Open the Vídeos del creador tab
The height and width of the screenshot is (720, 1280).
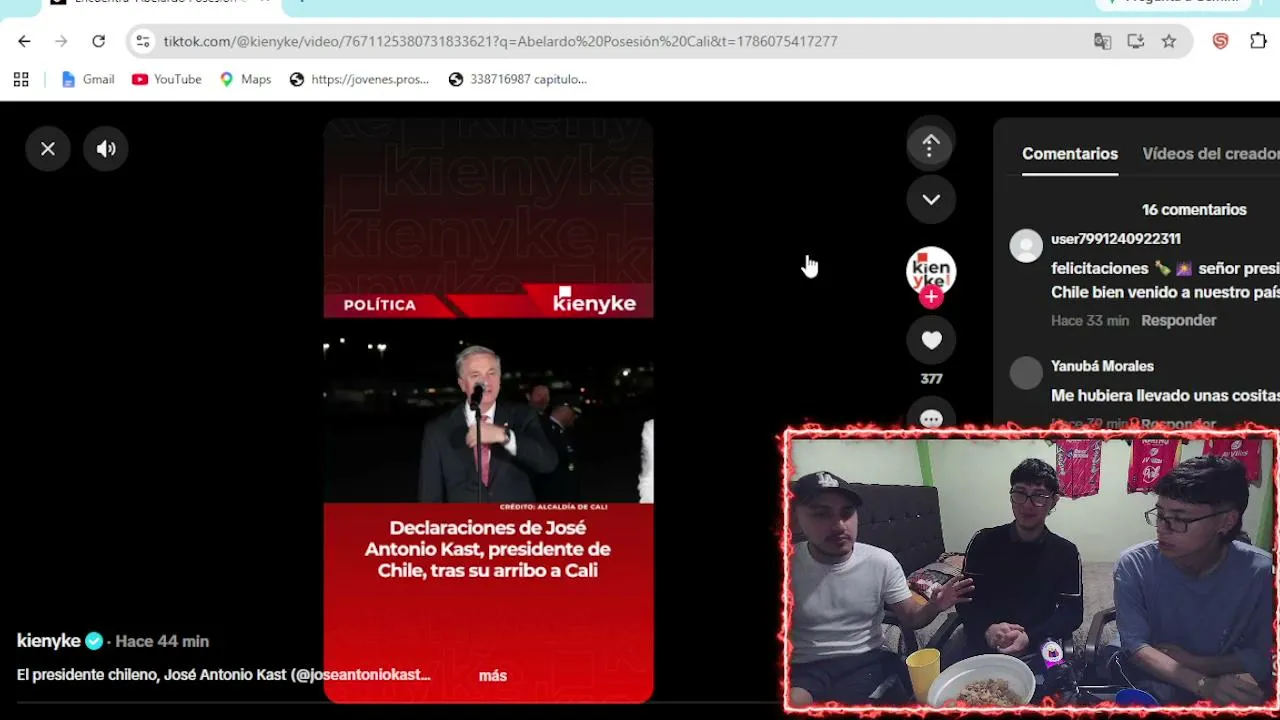click(x=1211, y=154)
